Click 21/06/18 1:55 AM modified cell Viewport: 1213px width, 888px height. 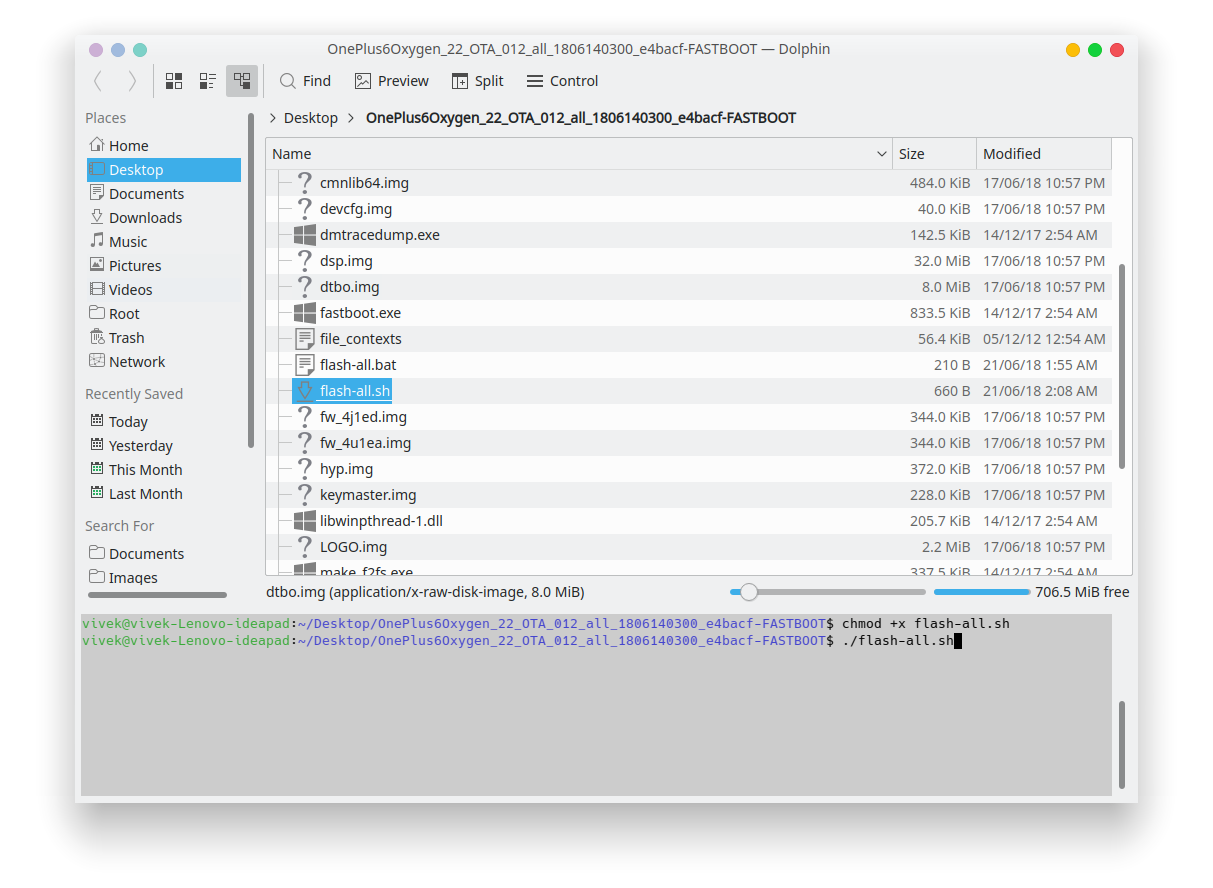1040,365
